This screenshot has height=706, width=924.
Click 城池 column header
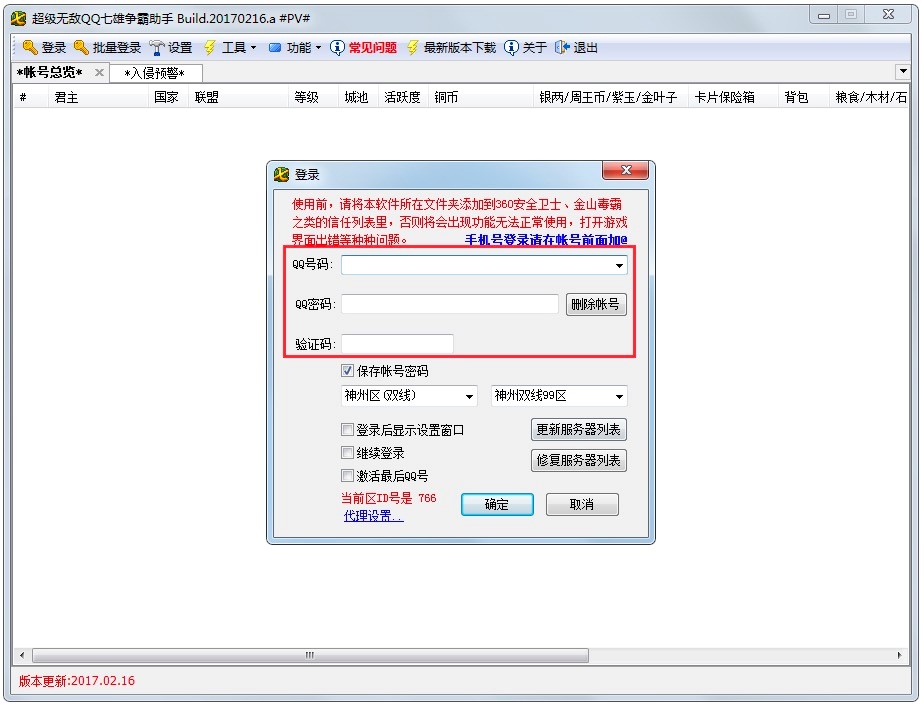358,97
